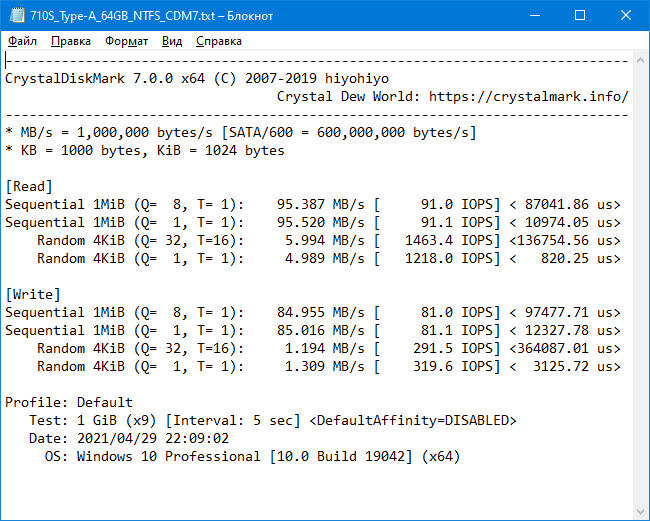Click the 95.520 MB/s read value
Screen dimensions: 650x521
click(321, 223)
